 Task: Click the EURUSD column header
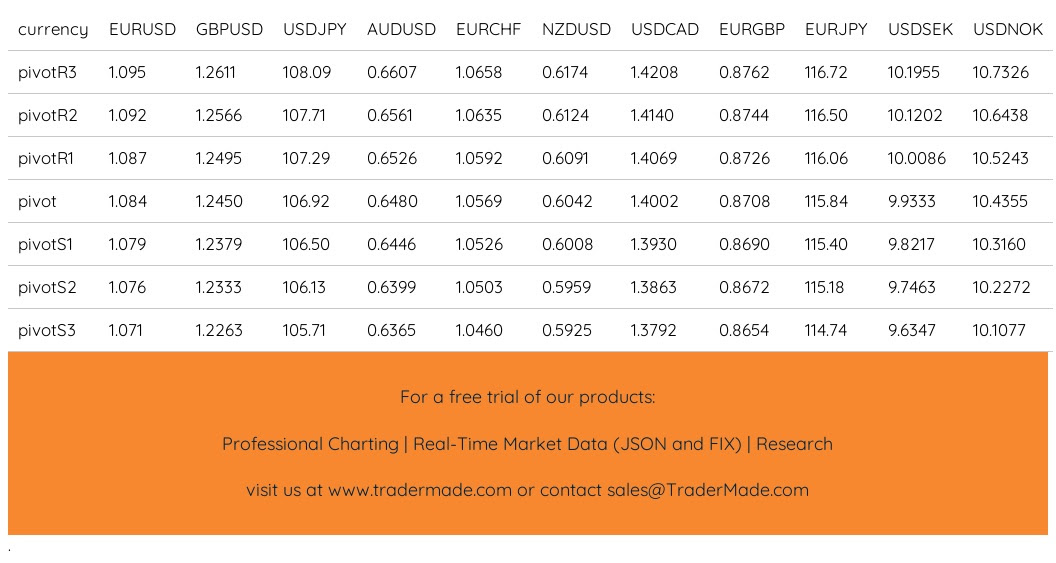tap(142, 29)
